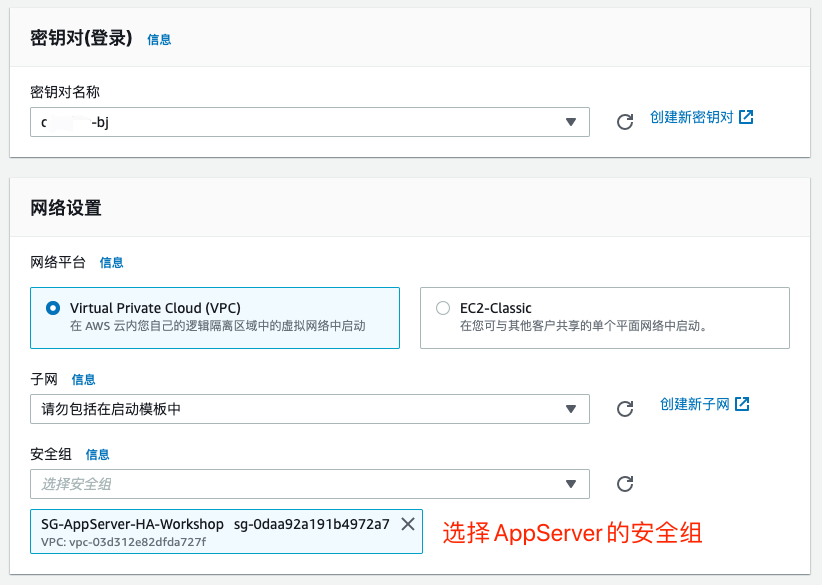Refresh the security group list

coord(625,484)
